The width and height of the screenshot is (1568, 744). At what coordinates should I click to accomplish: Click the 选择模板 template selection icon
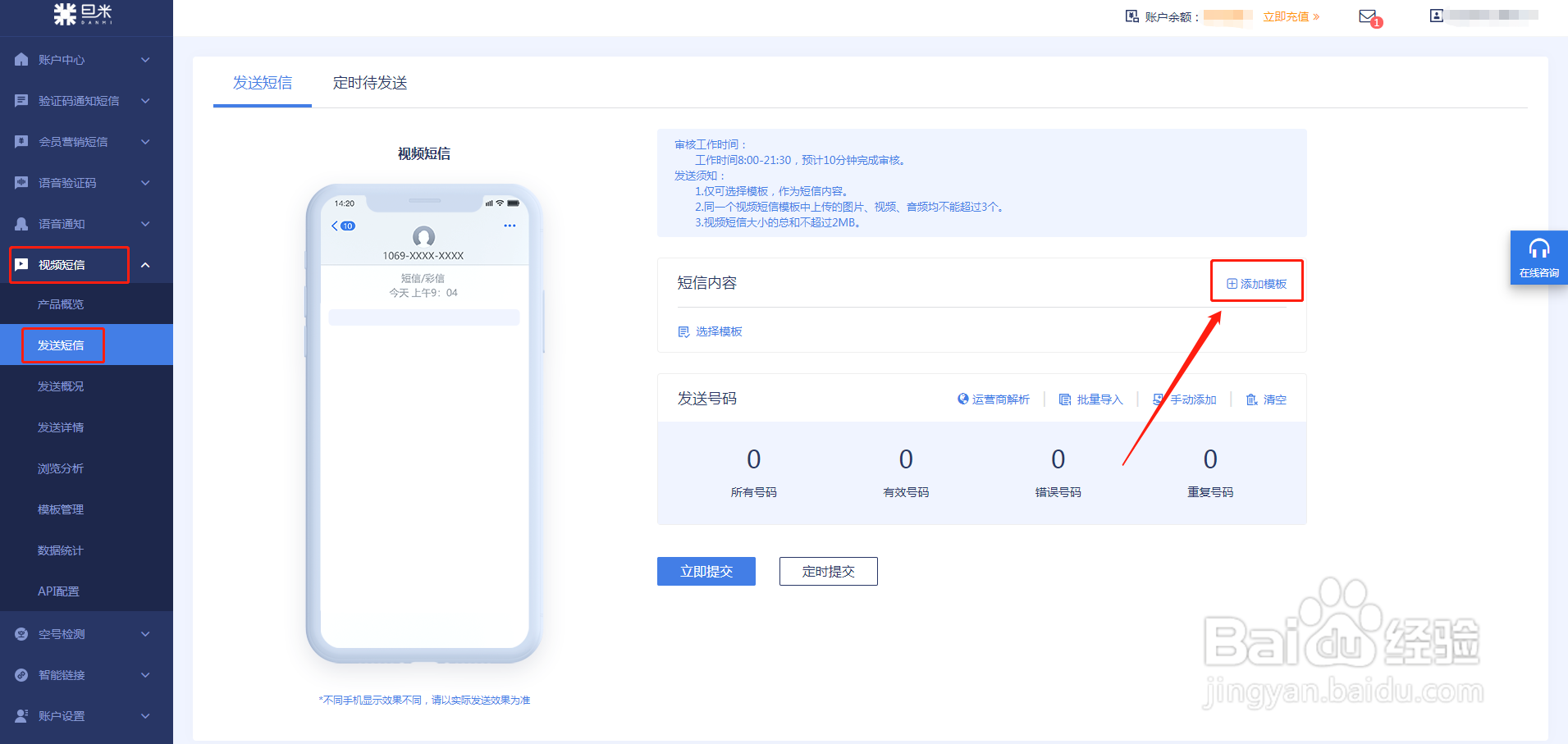[x=685, y=331]
